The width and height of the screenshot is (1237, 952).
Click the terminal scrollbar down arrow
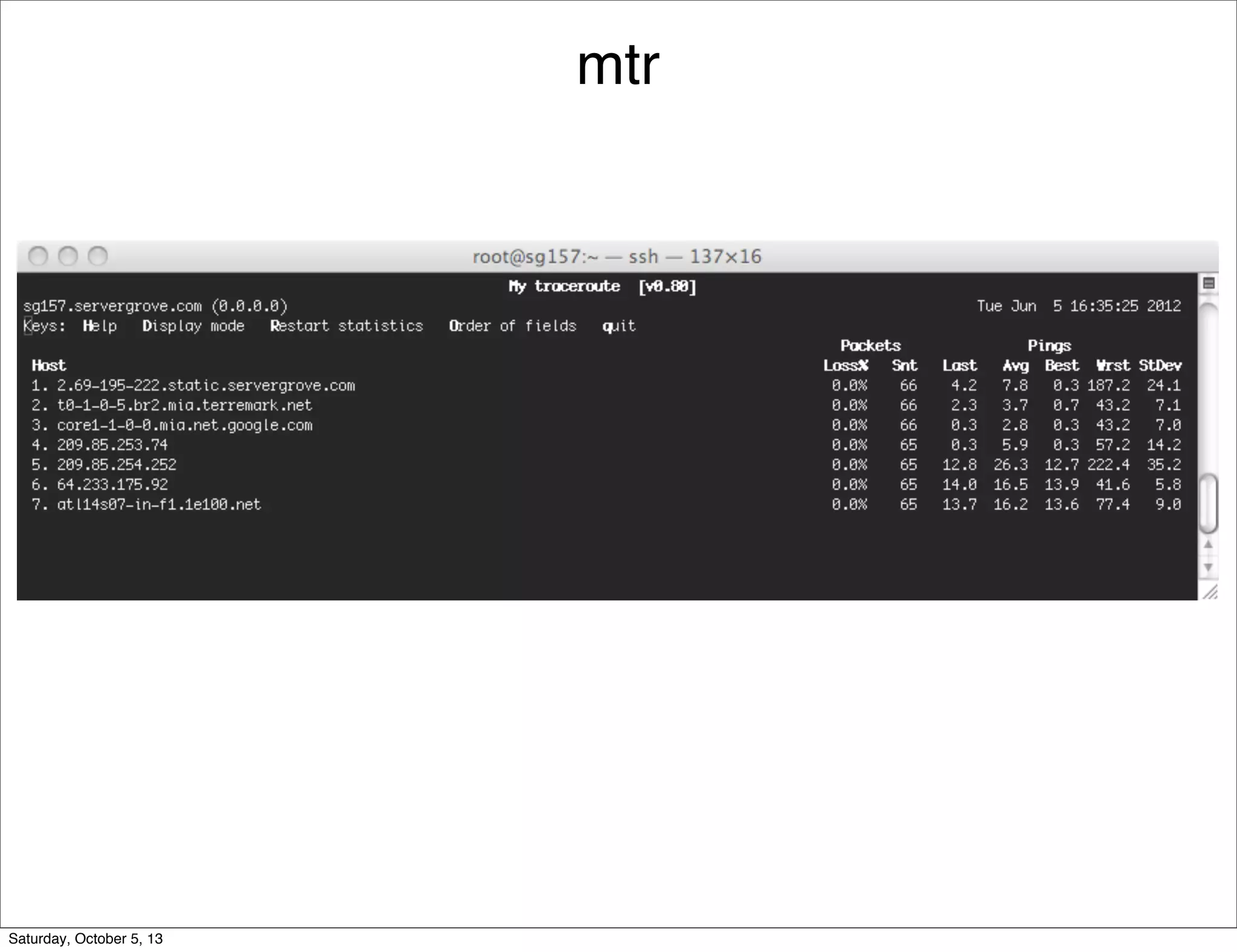click(1208, 568)
